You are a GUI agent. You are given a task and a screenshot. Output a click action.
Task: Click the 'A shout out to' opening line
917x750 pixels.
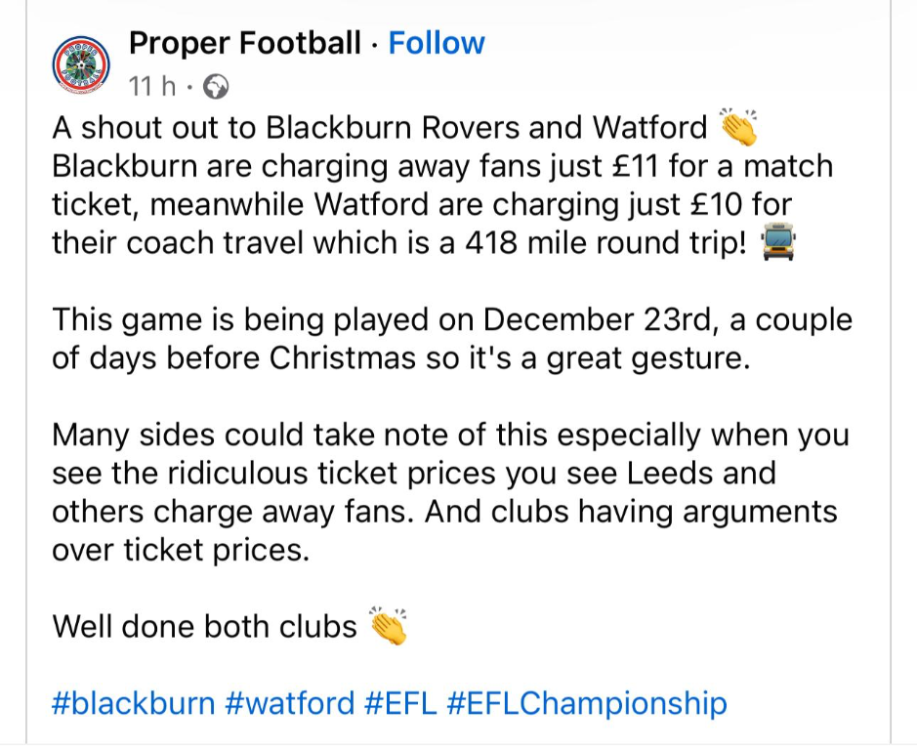158,128
